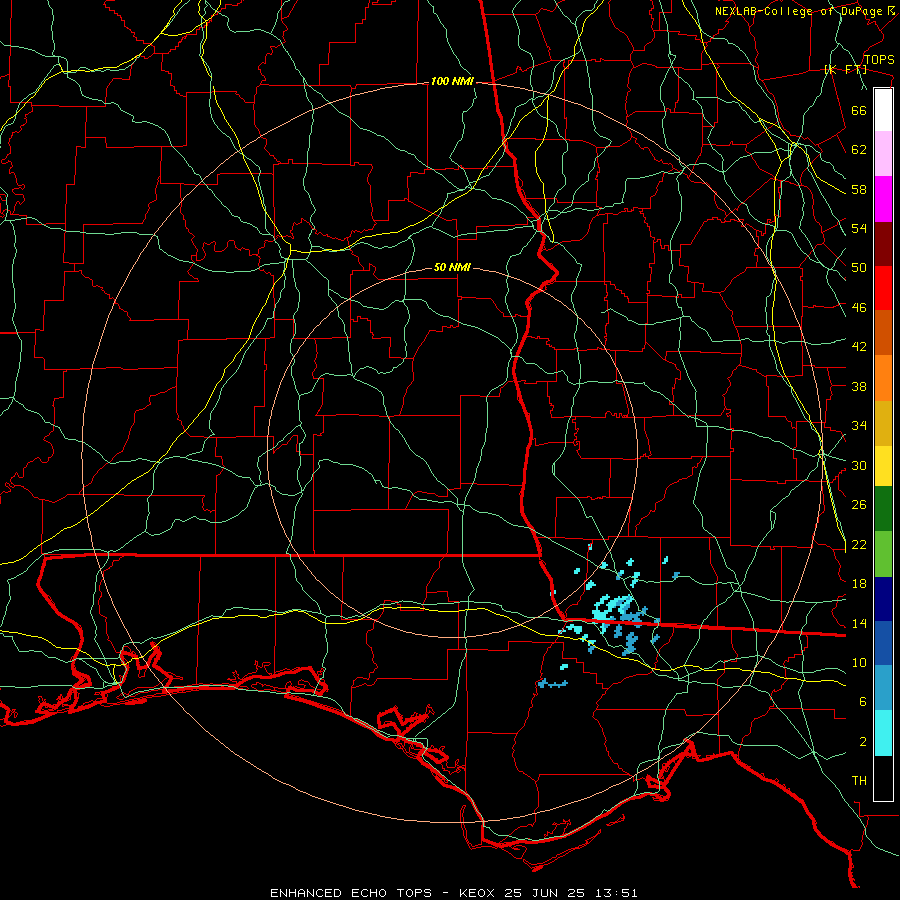Image resolution: width=900 pixels, height=900 pixels.
Task: Select the "62" legend value
Action: pos(859,149)
